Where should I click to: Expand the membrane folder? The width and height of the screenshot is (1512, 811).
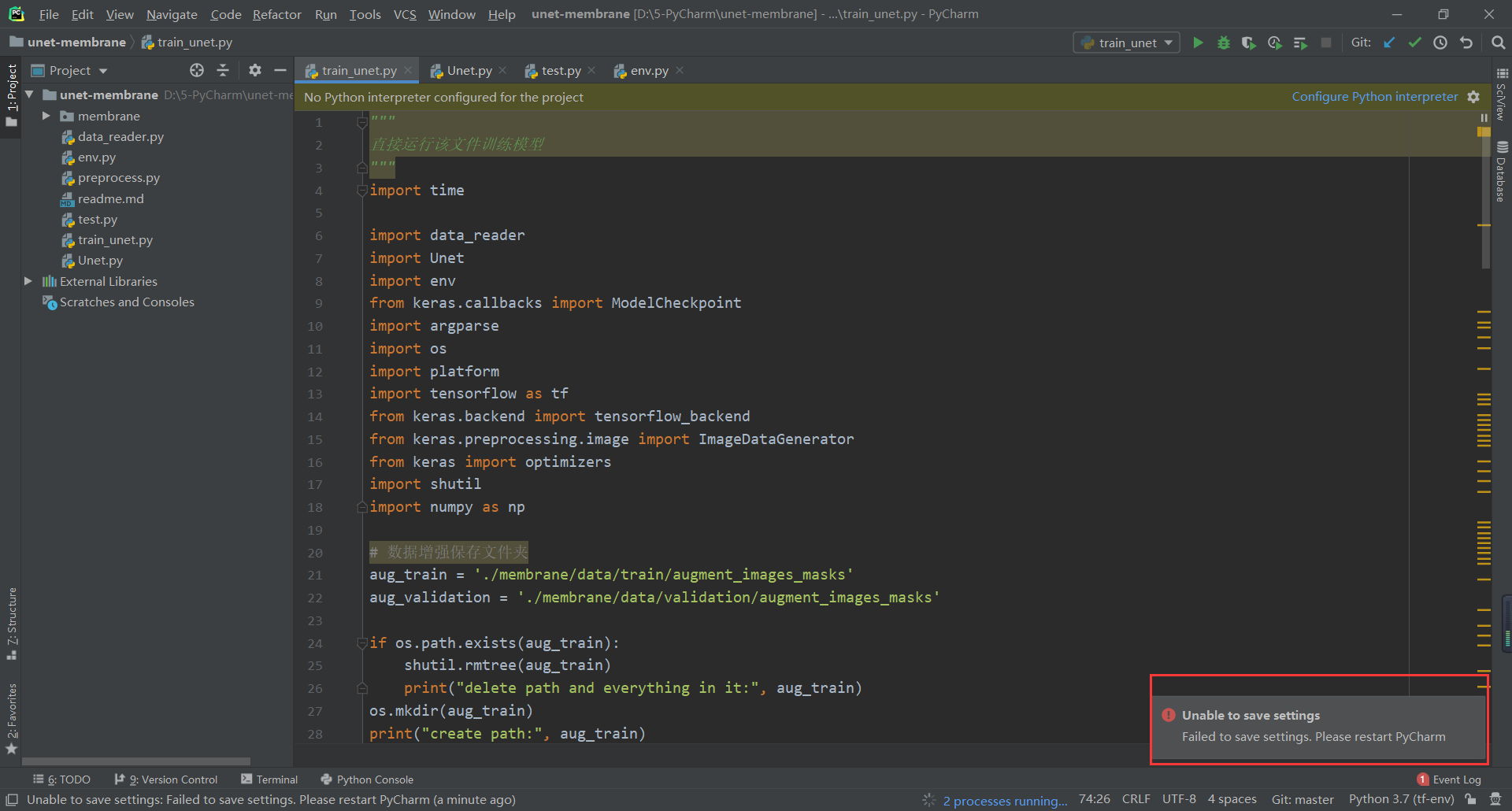click(46, 116)
